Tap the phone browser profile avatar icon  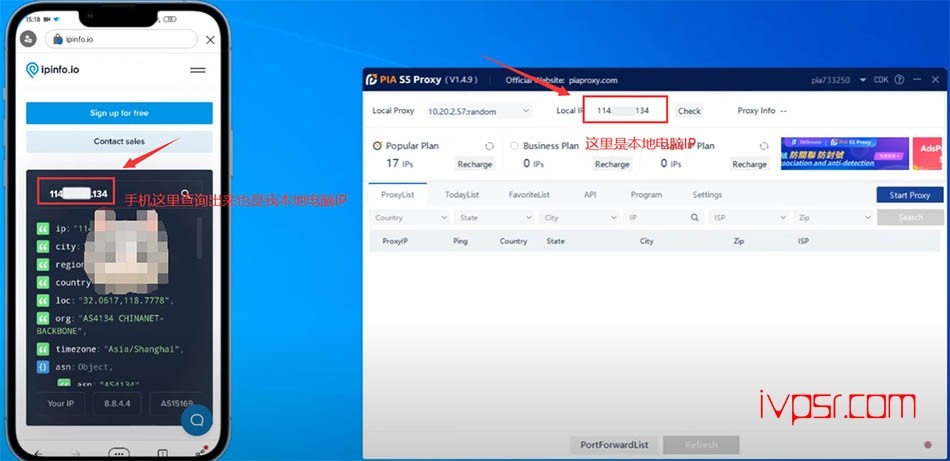coord(28,39)
